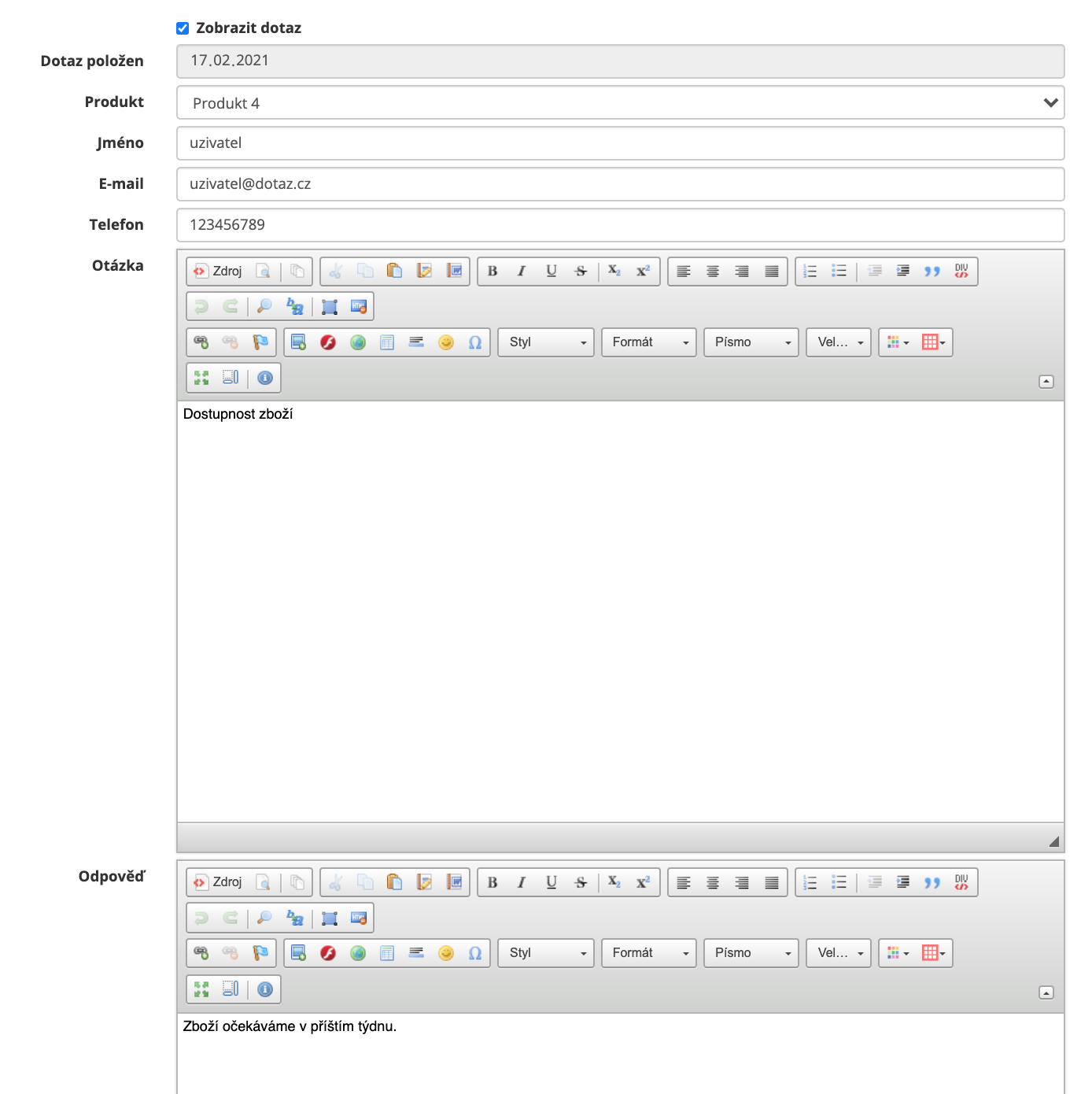This screenshot has height=1094, width=1092.
Task: Insert special character in Odpověď editor
Action: click(x=475, y=953)
